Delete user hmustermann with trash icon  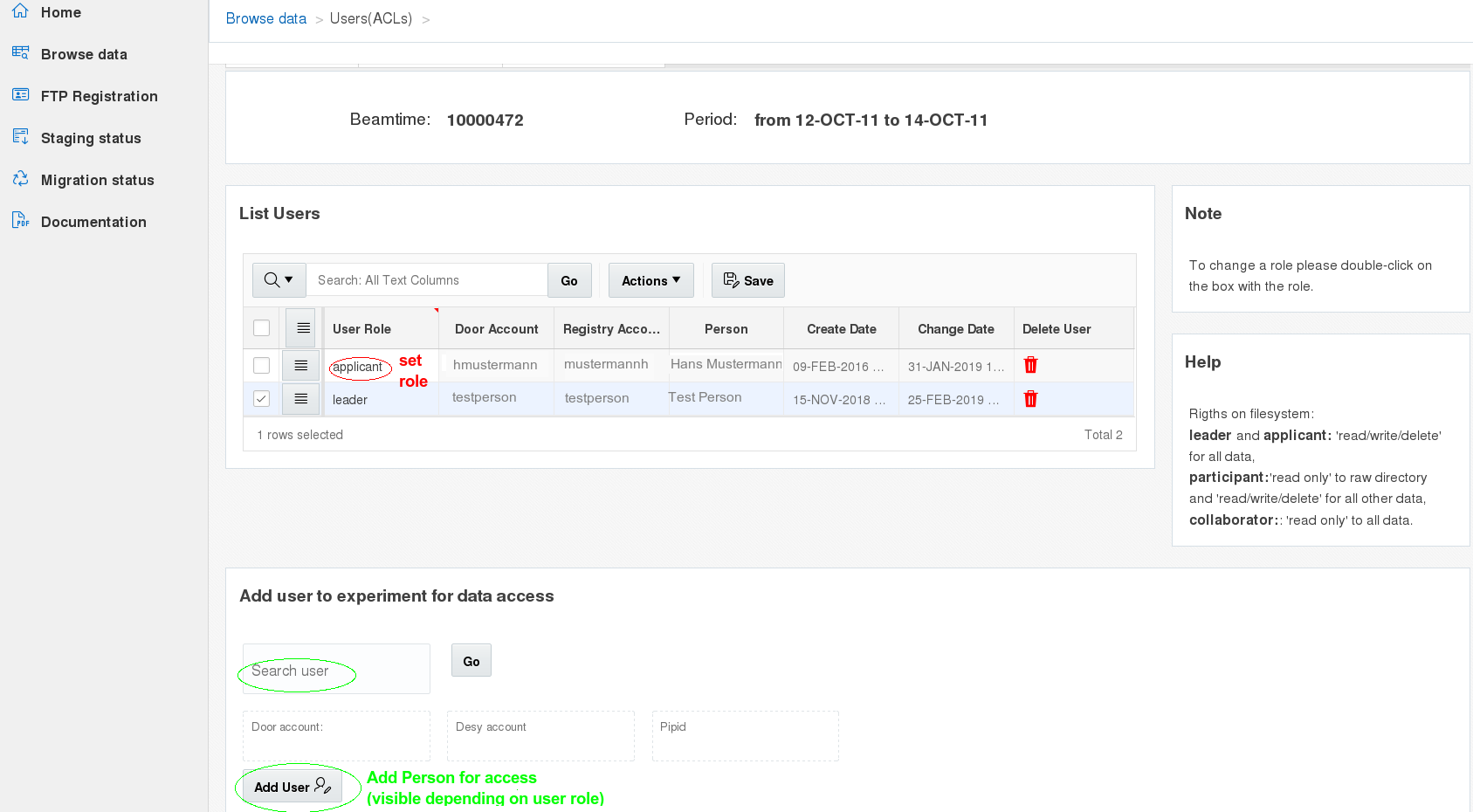pos(1030,365)
